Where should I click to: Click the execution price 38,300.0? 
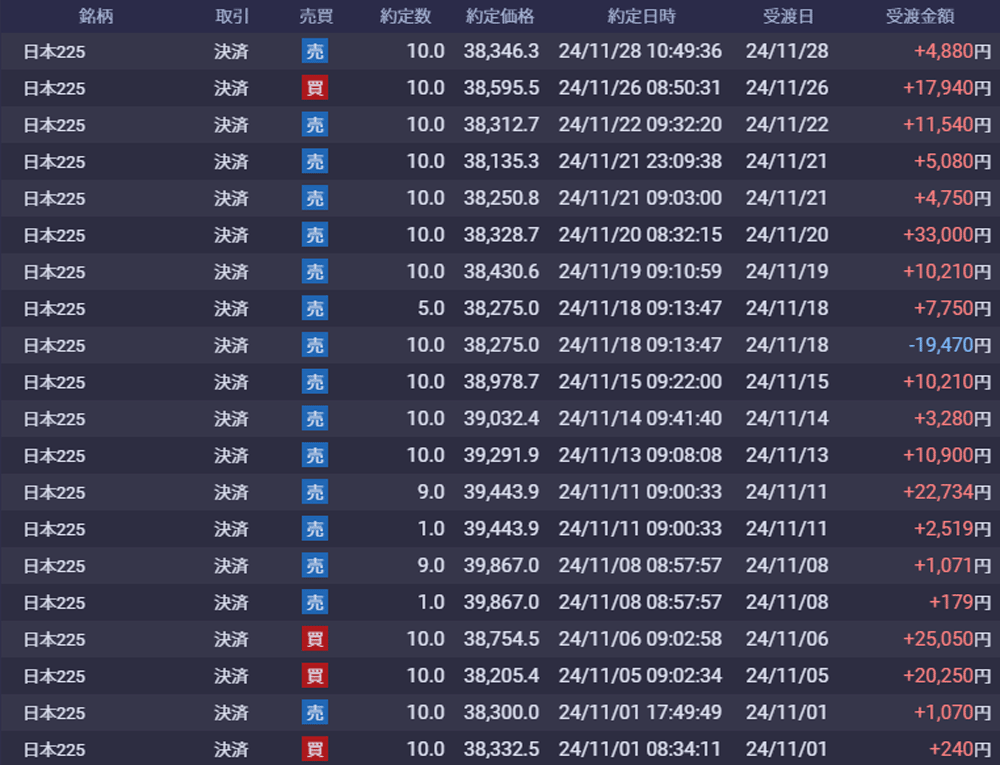coord(501,713)
